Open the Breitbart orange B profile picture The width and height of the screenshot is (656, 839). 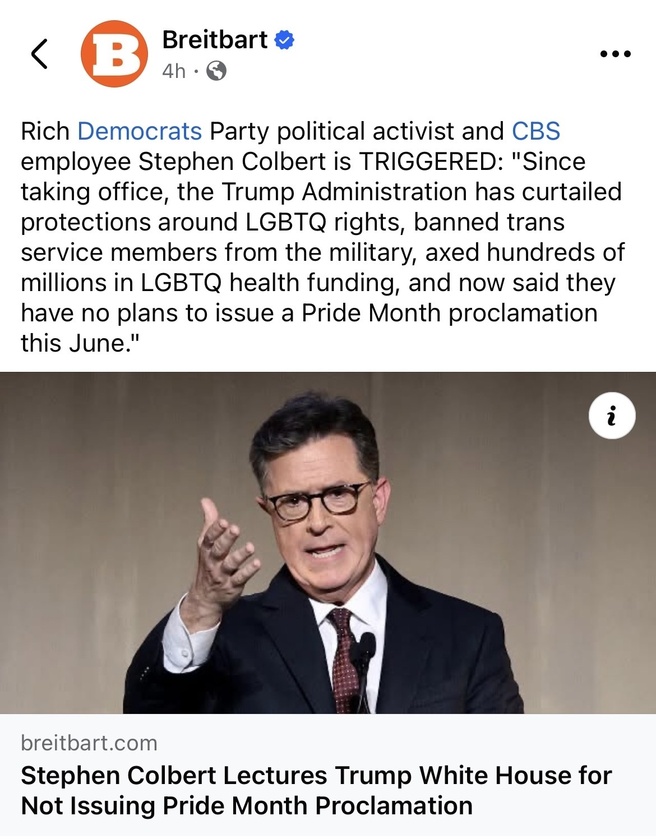pos(115,54)
